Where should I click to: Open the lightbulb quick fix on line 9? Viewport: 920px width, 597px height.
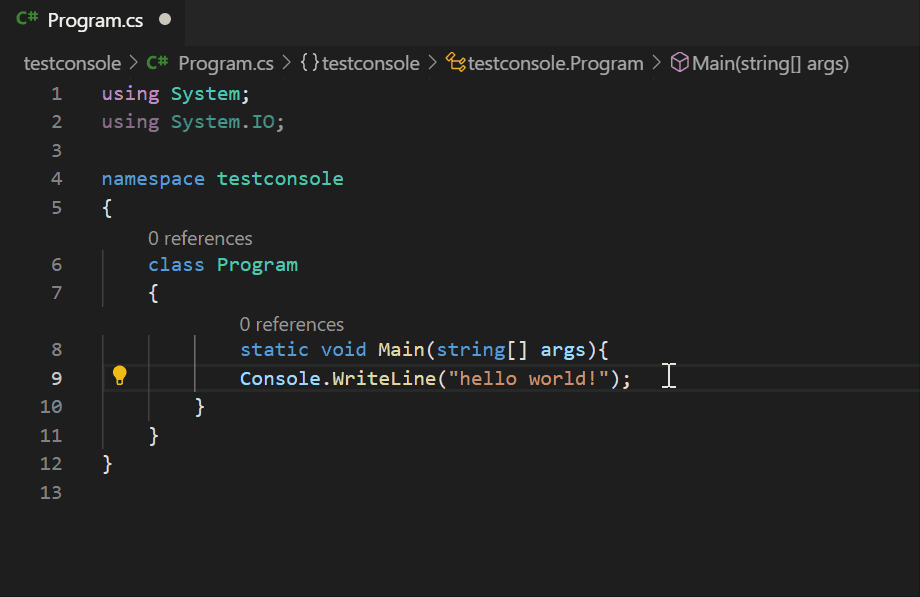[120, 377]
